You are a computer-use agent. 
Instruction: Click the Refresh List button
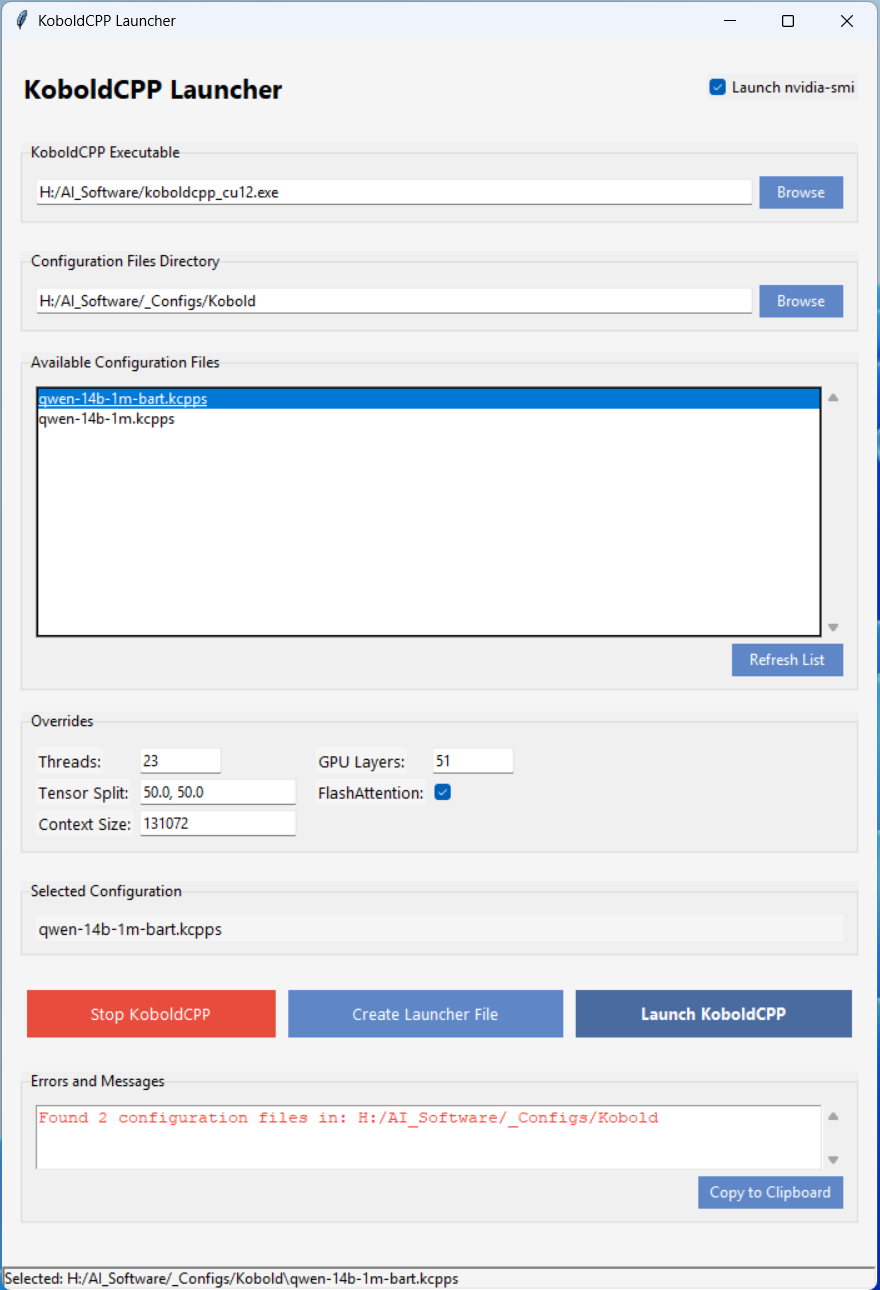pyautogui.click(x=787, y=660)
